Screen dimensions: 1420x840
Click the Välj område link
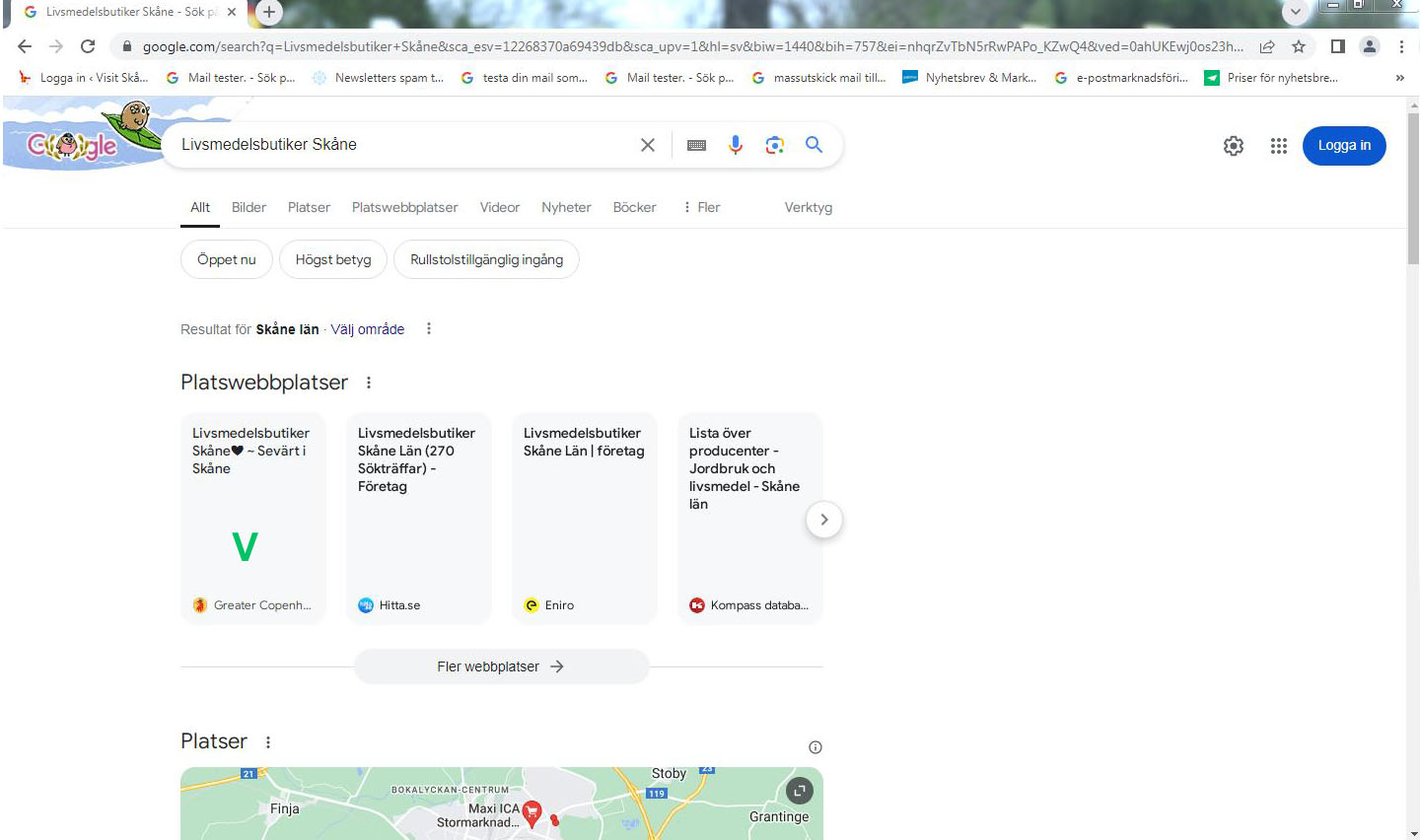(x=368, y=329)
